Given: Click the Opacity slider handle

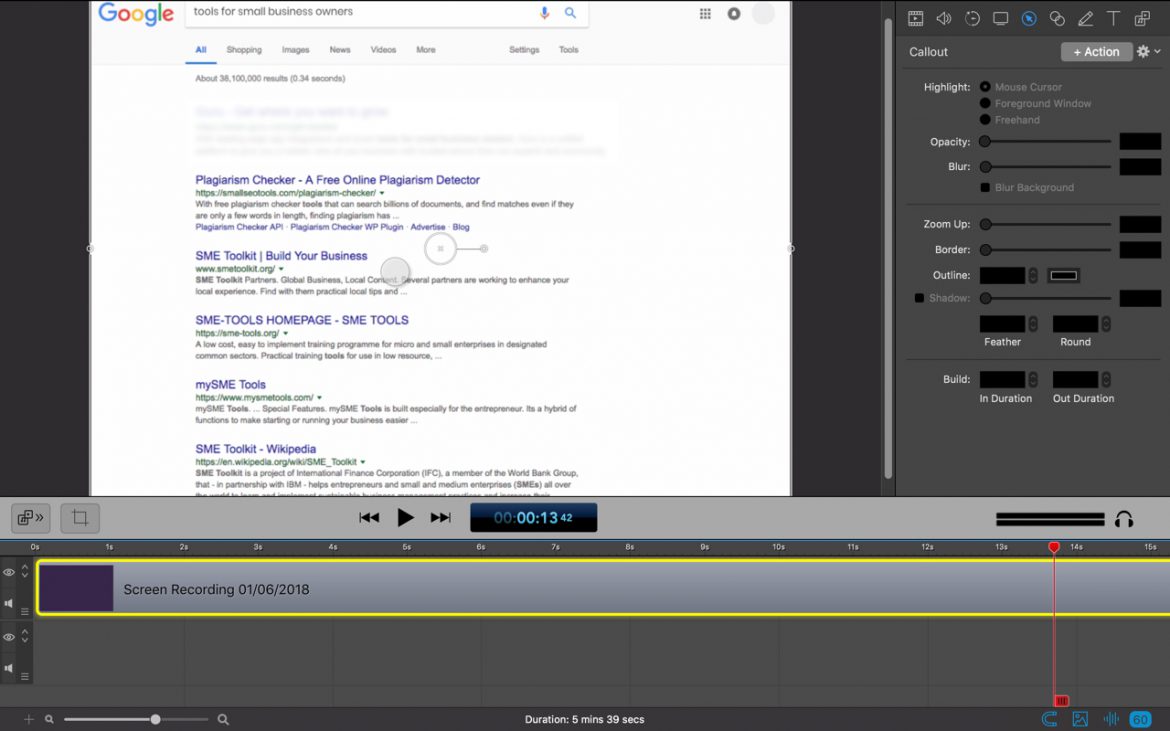Looking at the screenshot, I should point(985,141).
